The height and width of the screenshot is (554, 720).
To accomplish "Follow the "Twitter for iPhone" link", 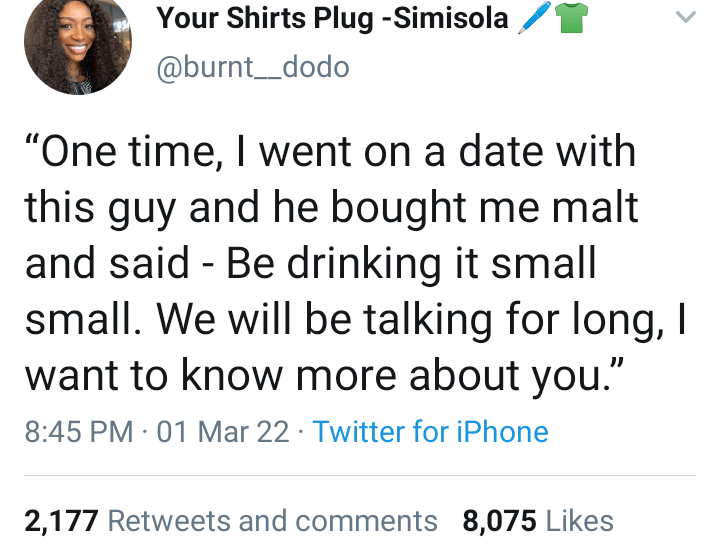I will tap(430, 431).
